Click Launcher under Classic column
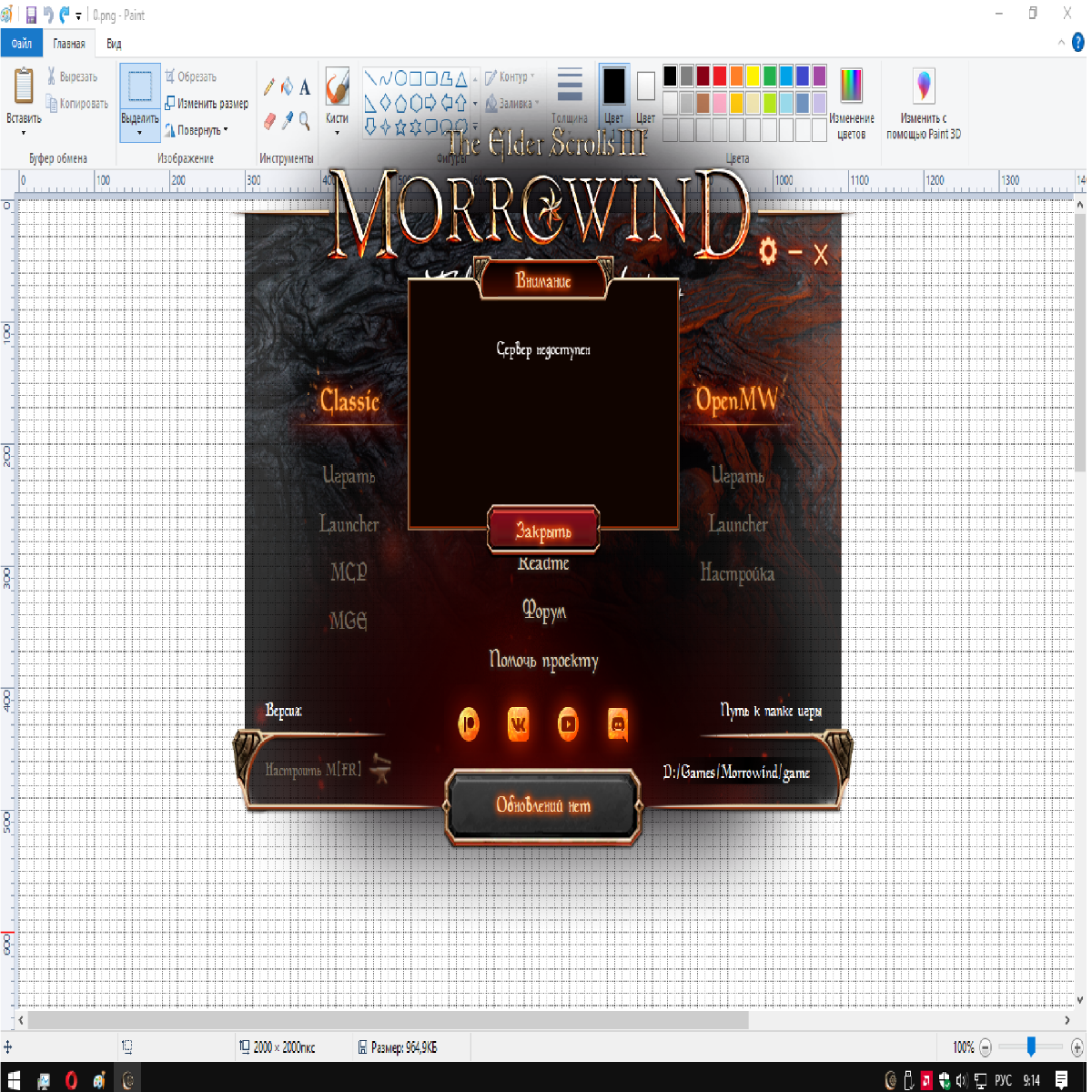1092x1092 pixels. tap(349, 524)
